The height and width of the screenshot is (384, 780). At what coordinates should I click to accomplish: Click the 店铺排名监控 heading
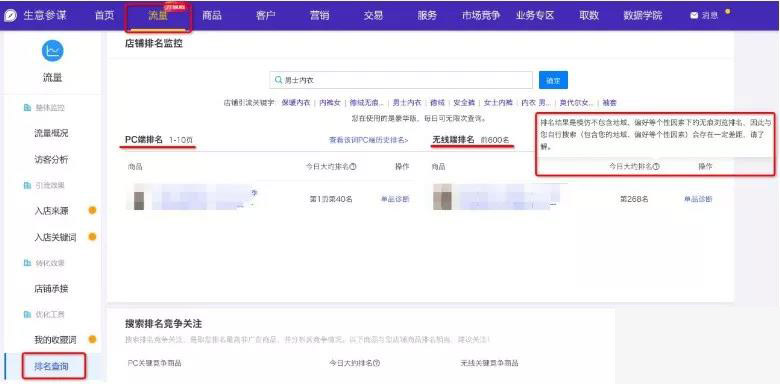click(x=154, y=44)
